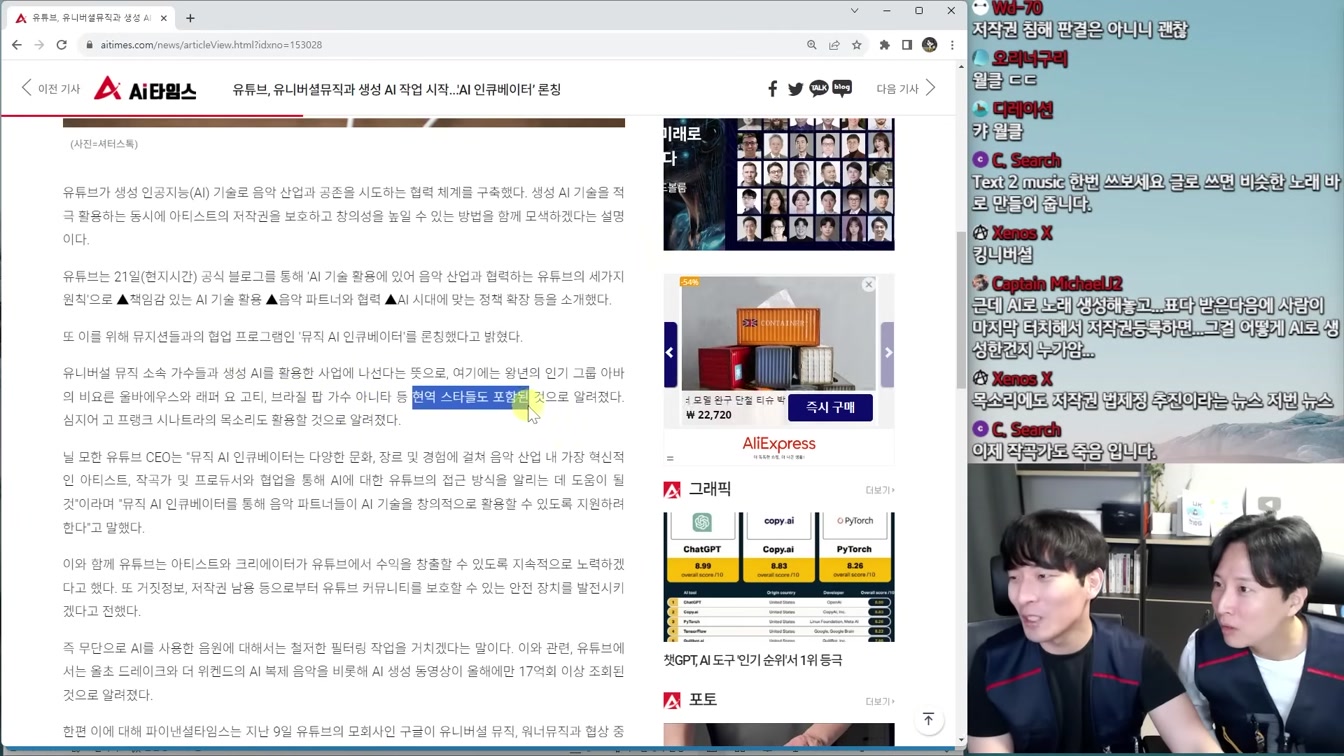The width and height of the screenshot is (1344, 756).
Task: Click chat username Captain MichaelJ2
Action: (1057, 284)
